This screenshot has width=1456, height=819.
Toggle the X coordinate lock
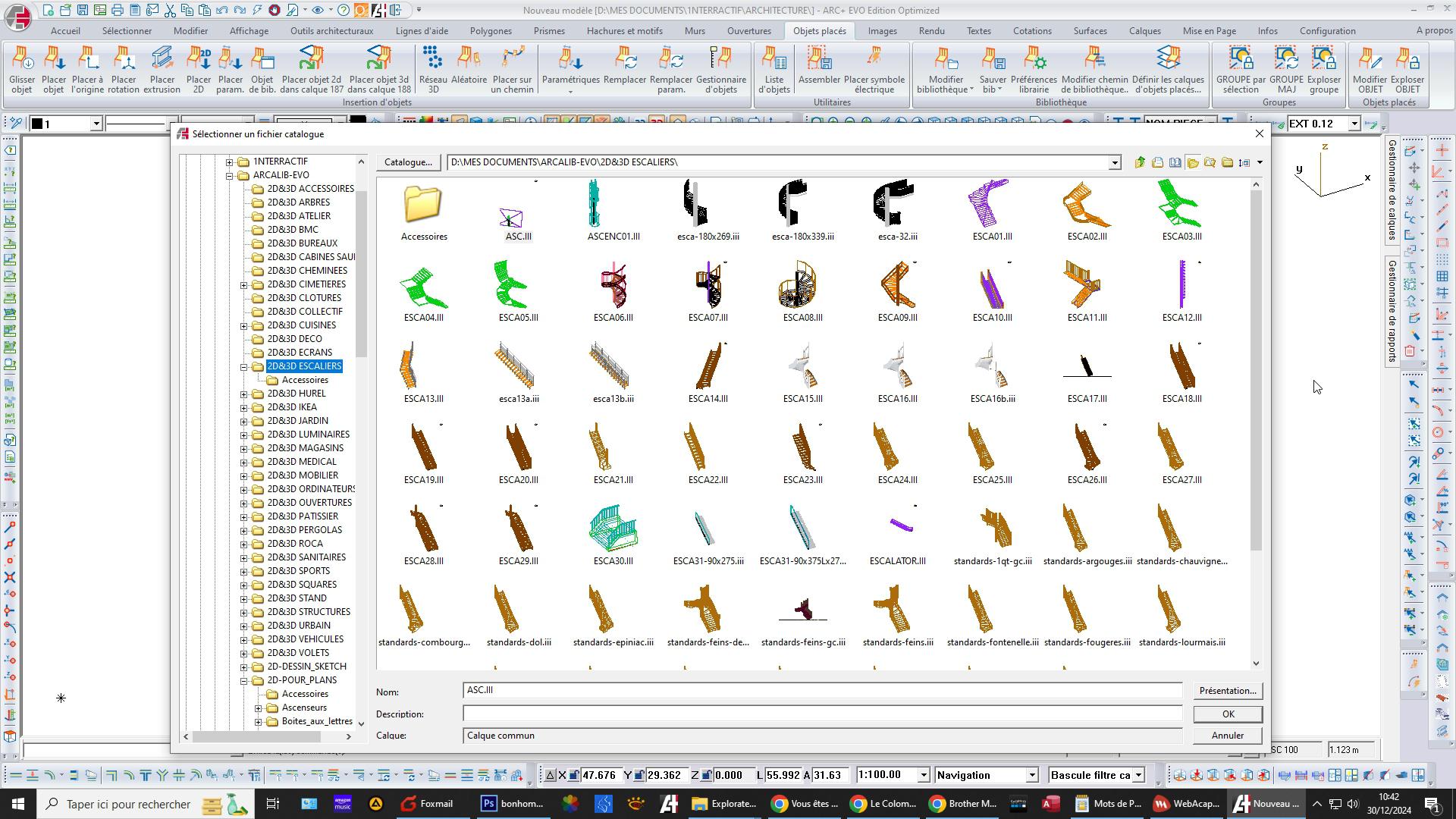pos(574,775)
